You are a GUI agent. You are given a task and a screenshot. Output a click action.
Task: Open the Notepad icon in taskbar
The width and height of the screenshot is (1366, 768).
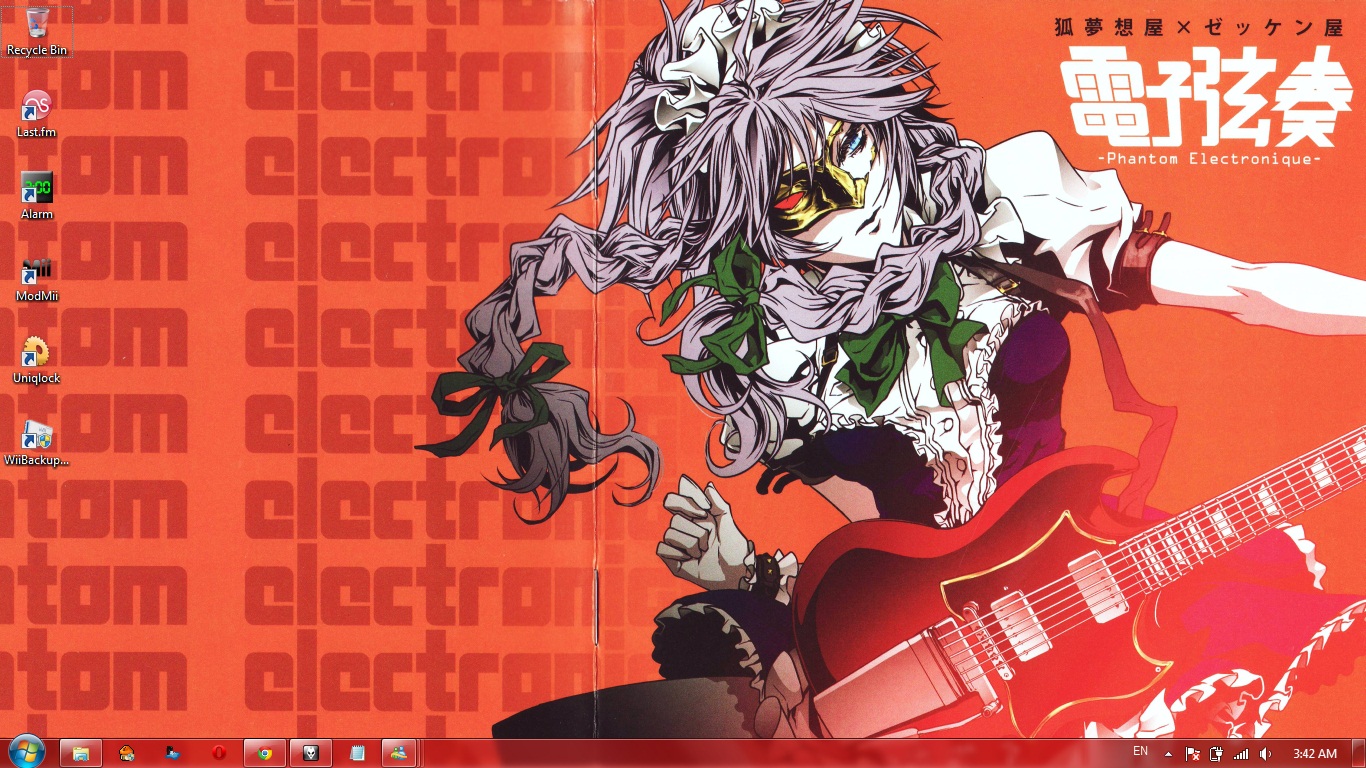click(x=357, y=753)
